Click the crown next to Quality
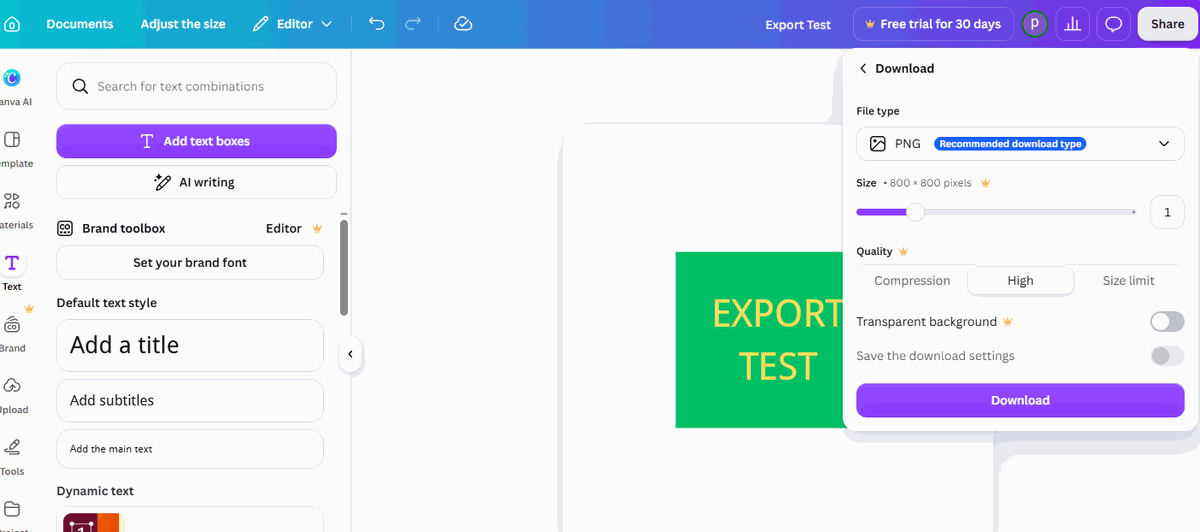This screenshot has width=1200, height=532. pyautogui.click(x=903, y=251)
